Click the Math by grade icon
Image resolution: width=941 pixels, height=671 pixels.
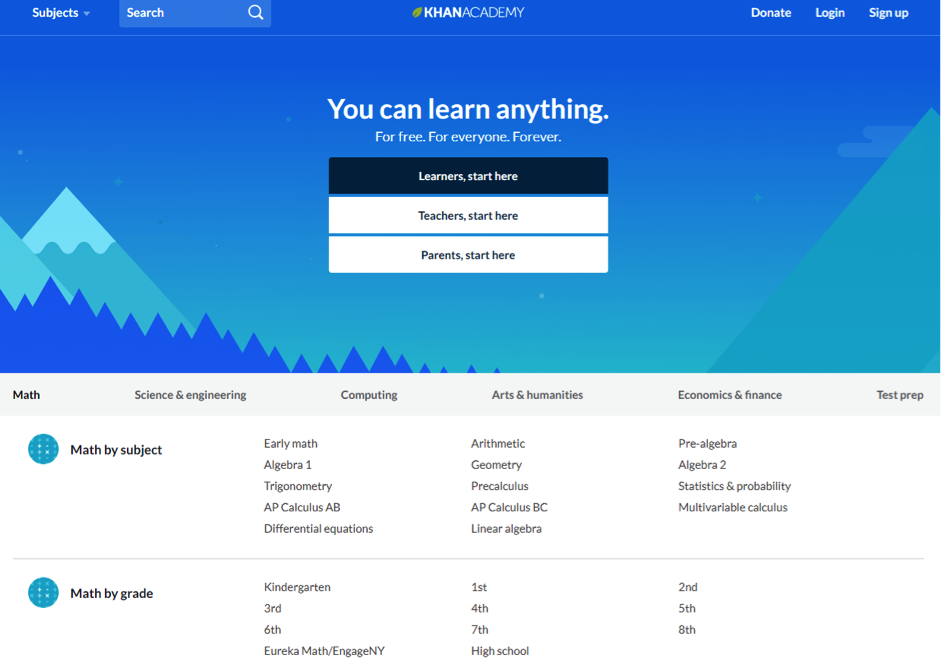point(43,593)
